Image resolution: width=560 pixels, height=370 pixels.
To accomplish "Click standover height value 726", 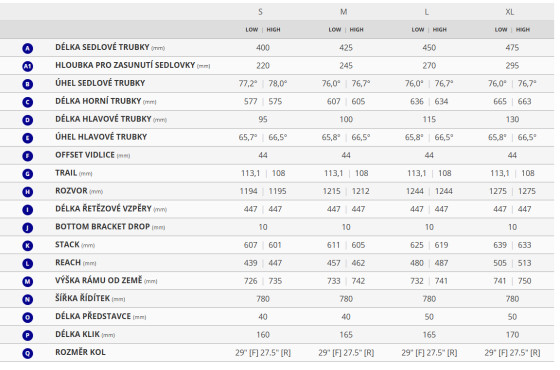I will (x=251, y=281).
